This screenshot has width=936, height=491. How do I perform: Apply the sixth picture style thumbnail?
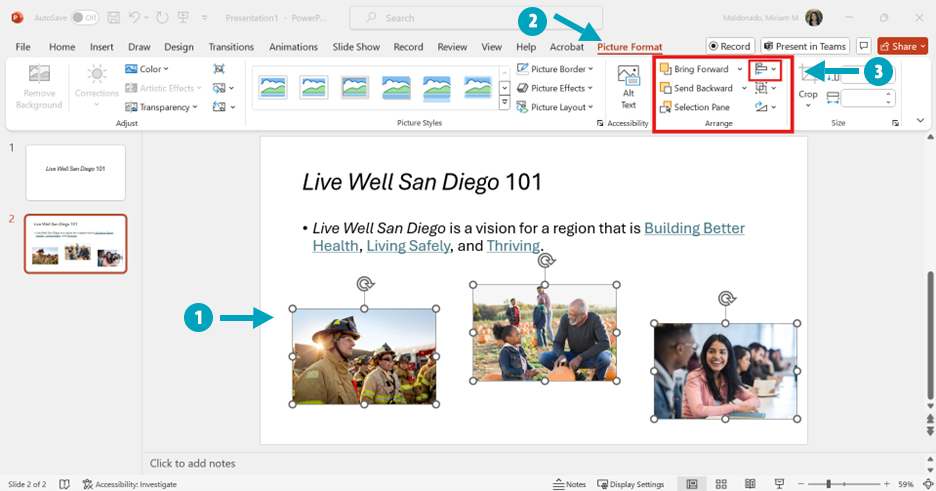[478, 88]
